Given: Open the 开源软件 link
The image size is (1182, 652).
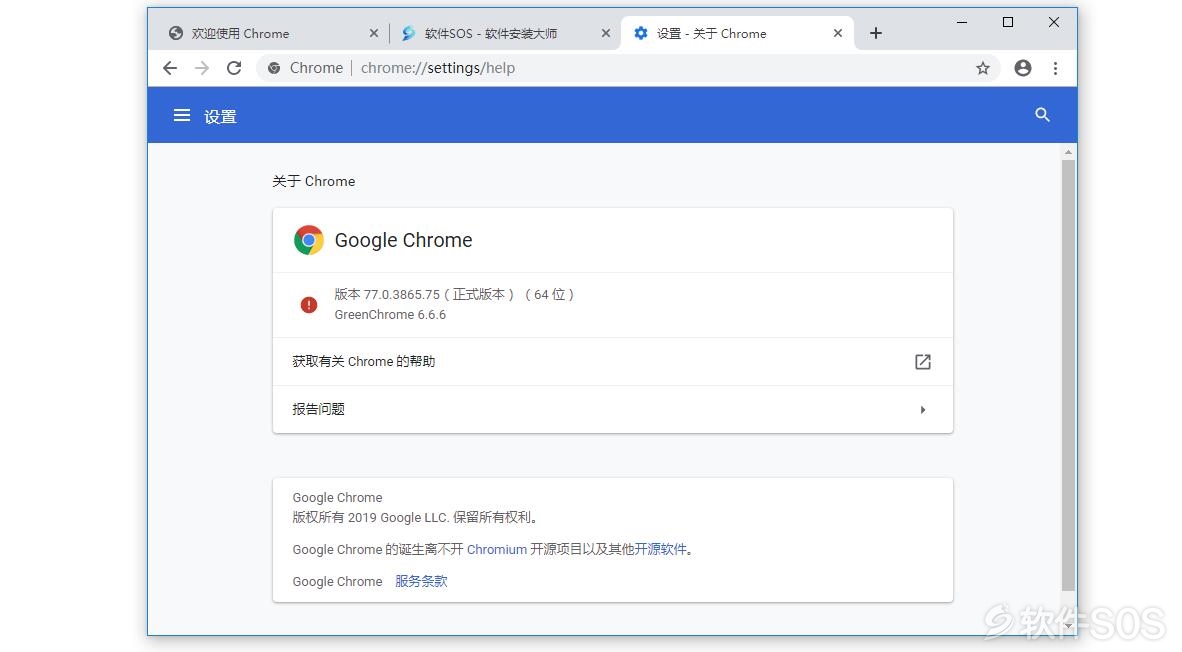Looking at the screenshot, I should 660,549.
